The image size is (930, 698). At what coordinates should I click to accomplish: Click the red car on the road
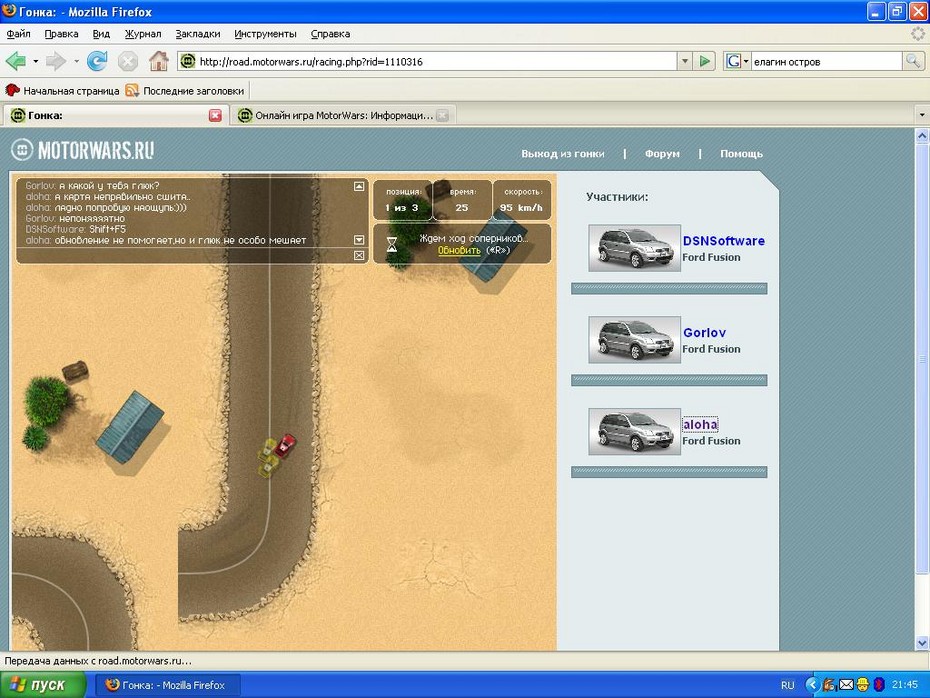(x=285, y=445)
